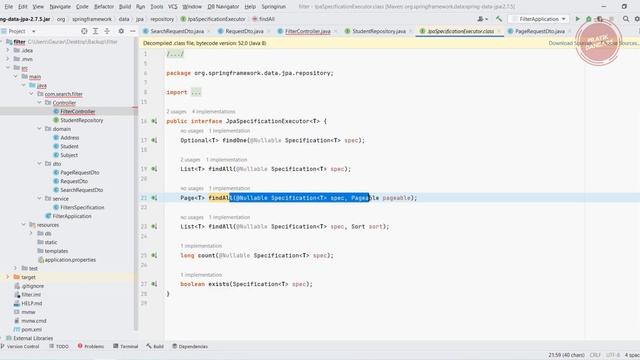Open the Dependencies tool window
The height and width of the screenshot is (360, 640).
(190, 347)
